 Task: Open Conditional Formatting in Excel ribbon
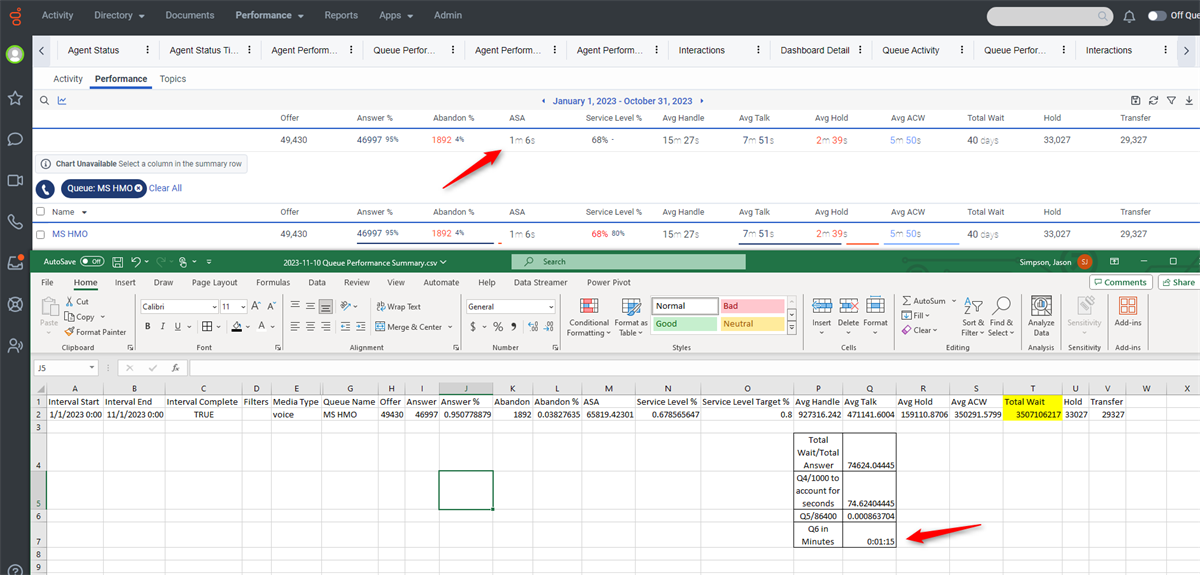coord(588,316)
